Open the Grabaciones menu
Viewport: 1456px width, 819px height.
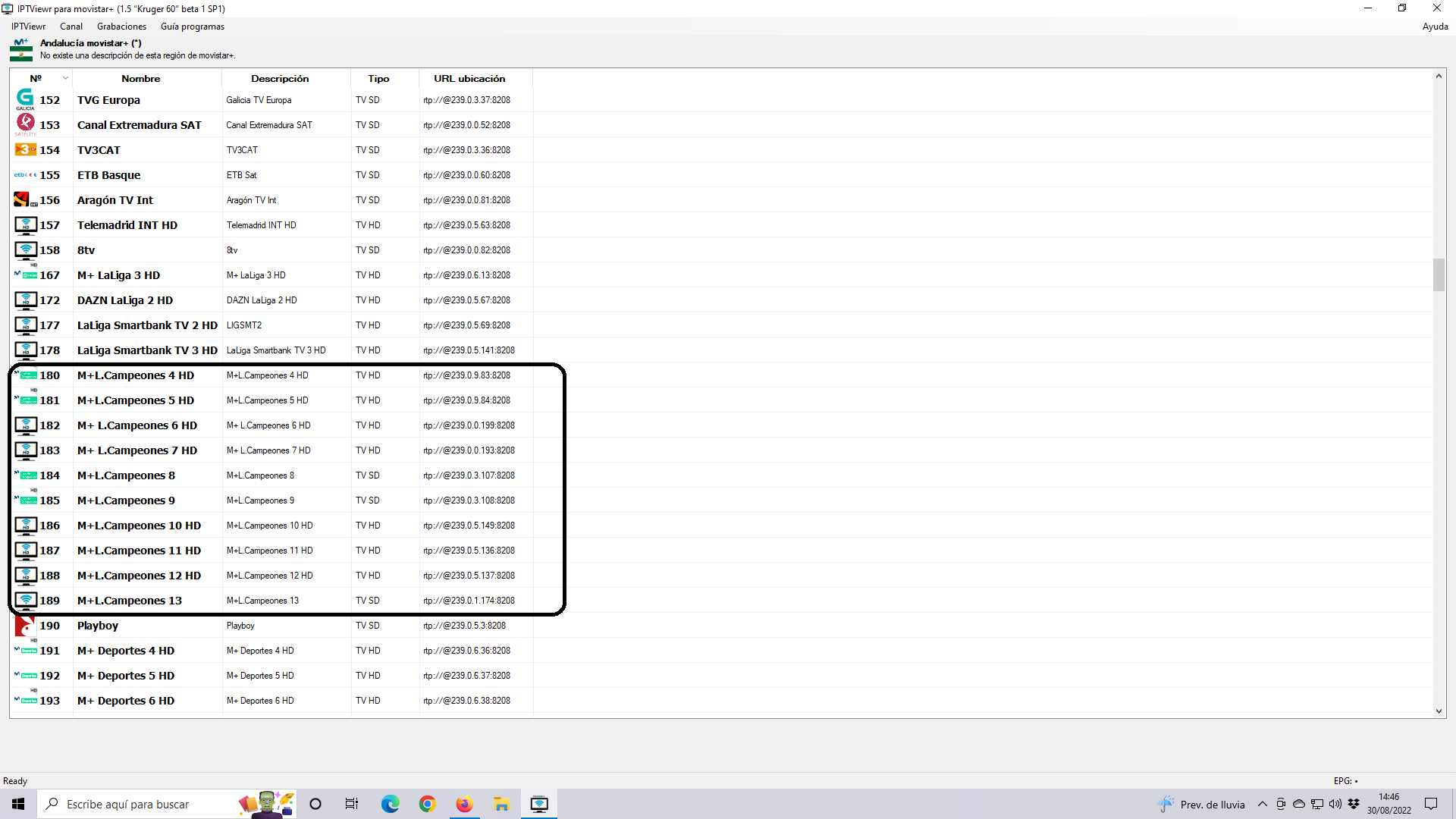[x=121, y=27]
